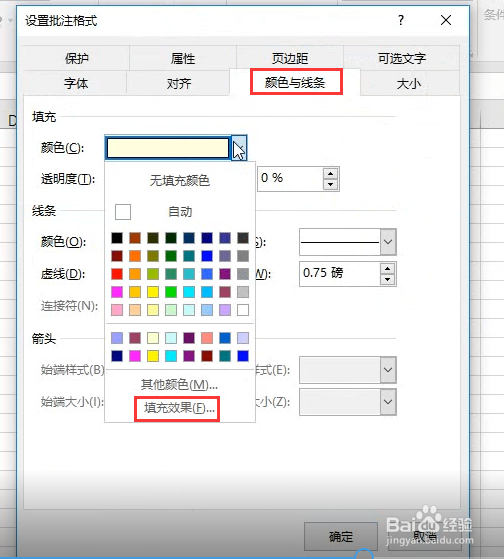Choose the bright red swatch
Image resolution: width=504 pixels, height=559 pixels.
(x=117, y=274)
